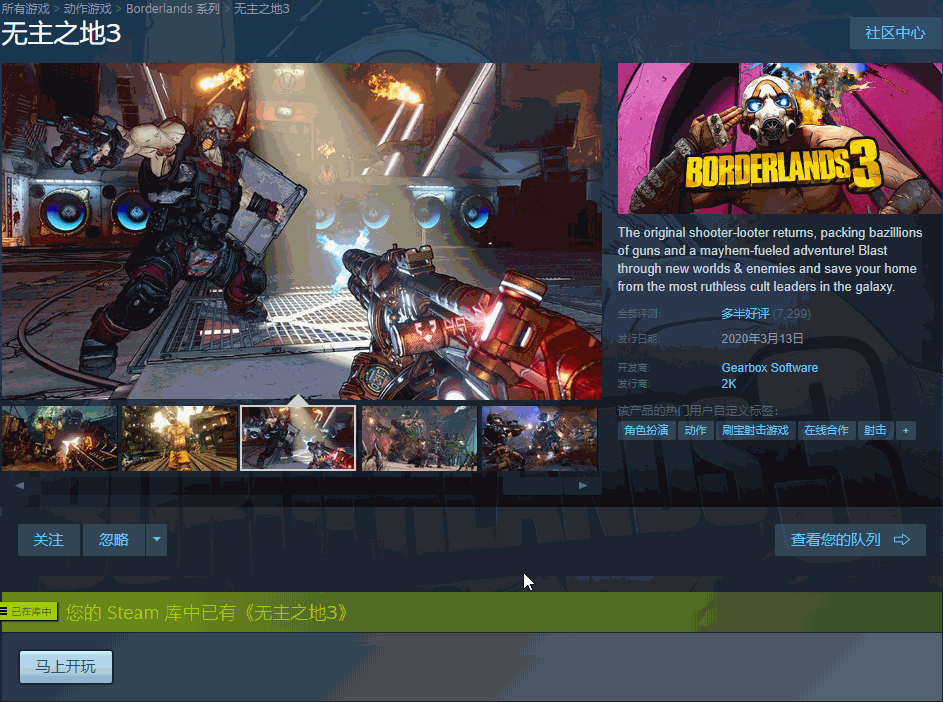Open the 多半好评 review summary link
The width and height of the screenshot is (943, 702).
(x=745, y=313)
